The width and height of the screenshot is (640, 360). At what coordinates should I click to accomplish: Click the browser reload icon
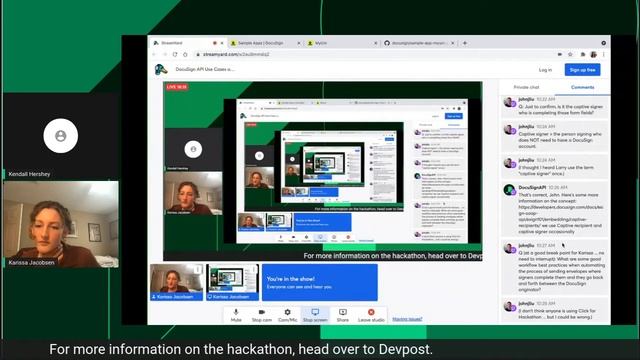tap(175, 54)
